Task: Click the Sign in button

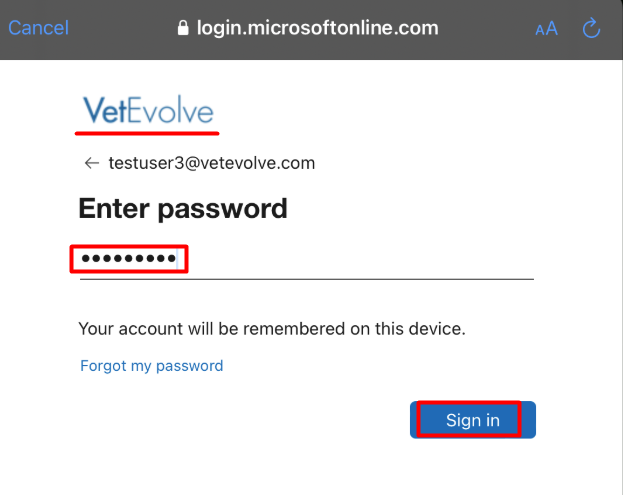Action: tap(473, 420)
